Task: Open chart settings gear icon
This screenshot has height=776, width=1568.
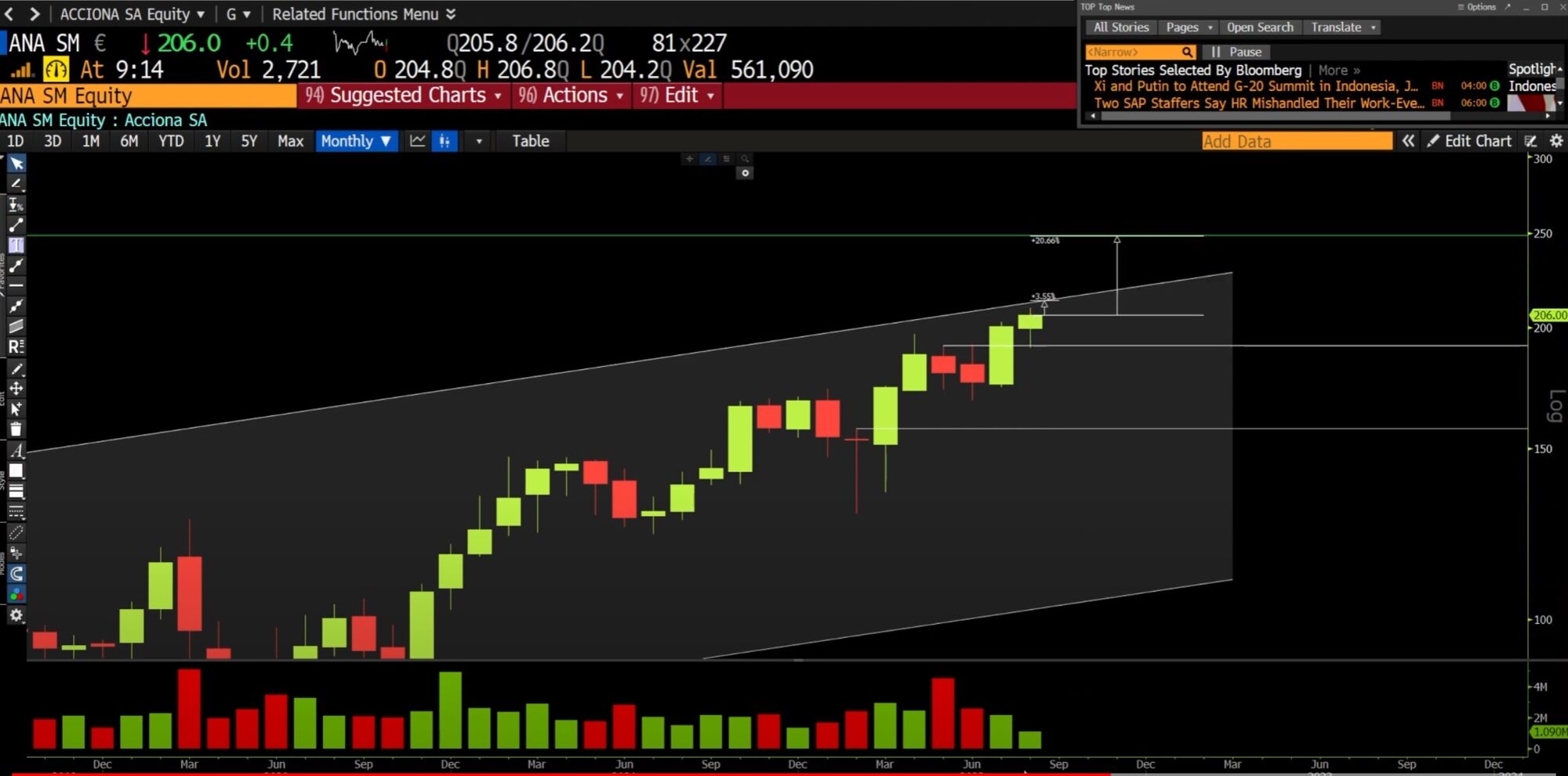Action: point(1557,141)
